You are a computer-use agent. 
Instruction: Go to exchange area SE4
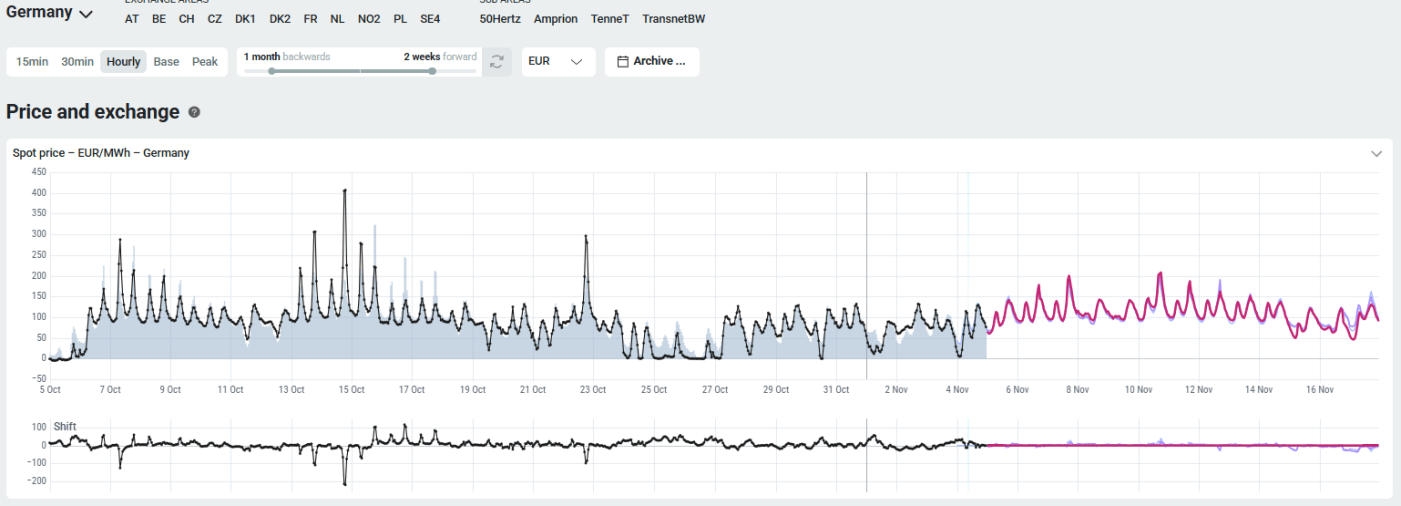coord(430,19)
